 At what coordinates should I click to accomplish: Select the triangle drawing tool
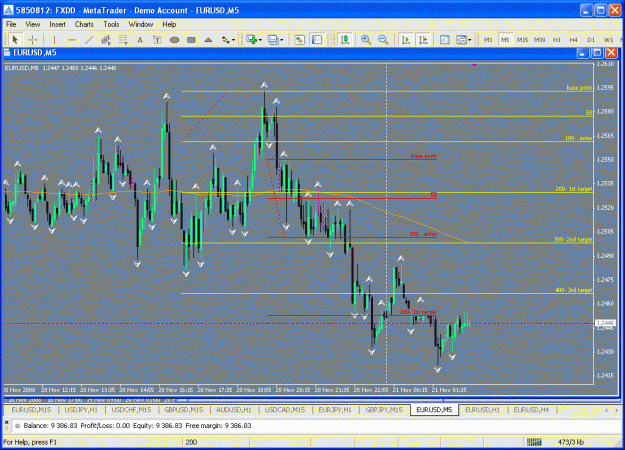pos(208,39)
